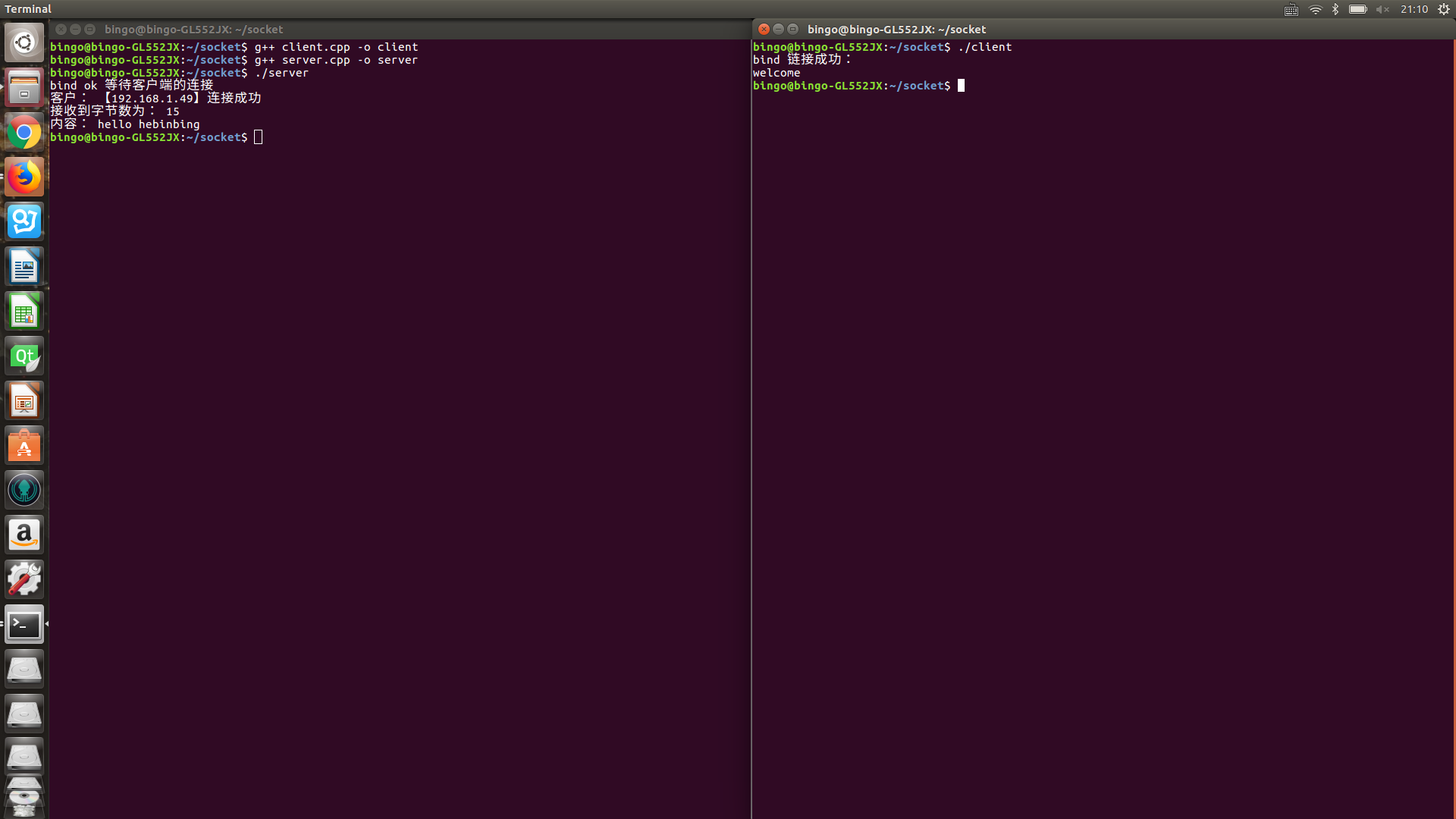Open the battery status menu

1357,9
